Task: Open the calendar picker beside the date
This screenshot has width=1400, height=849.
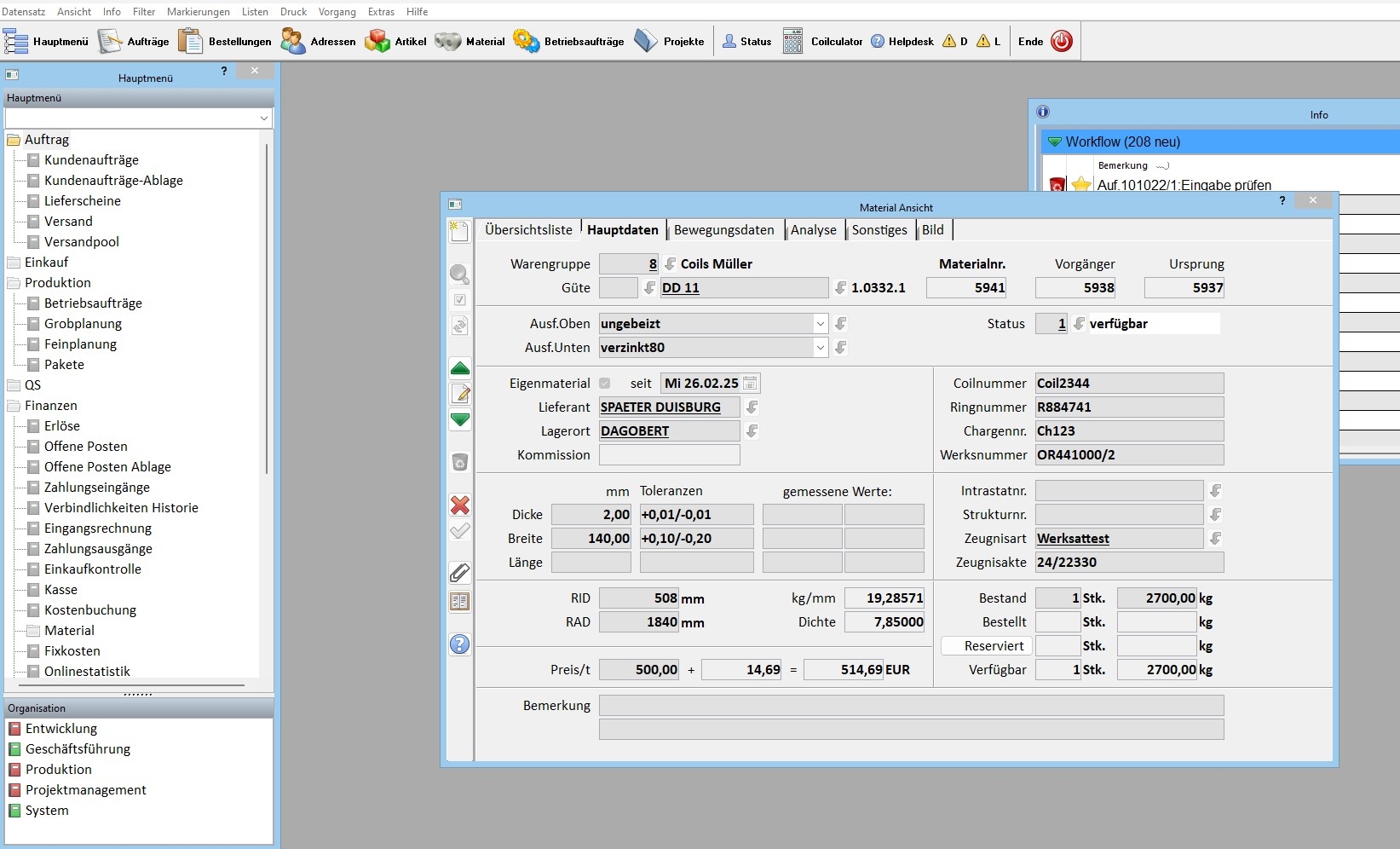Action: (750, 384)
